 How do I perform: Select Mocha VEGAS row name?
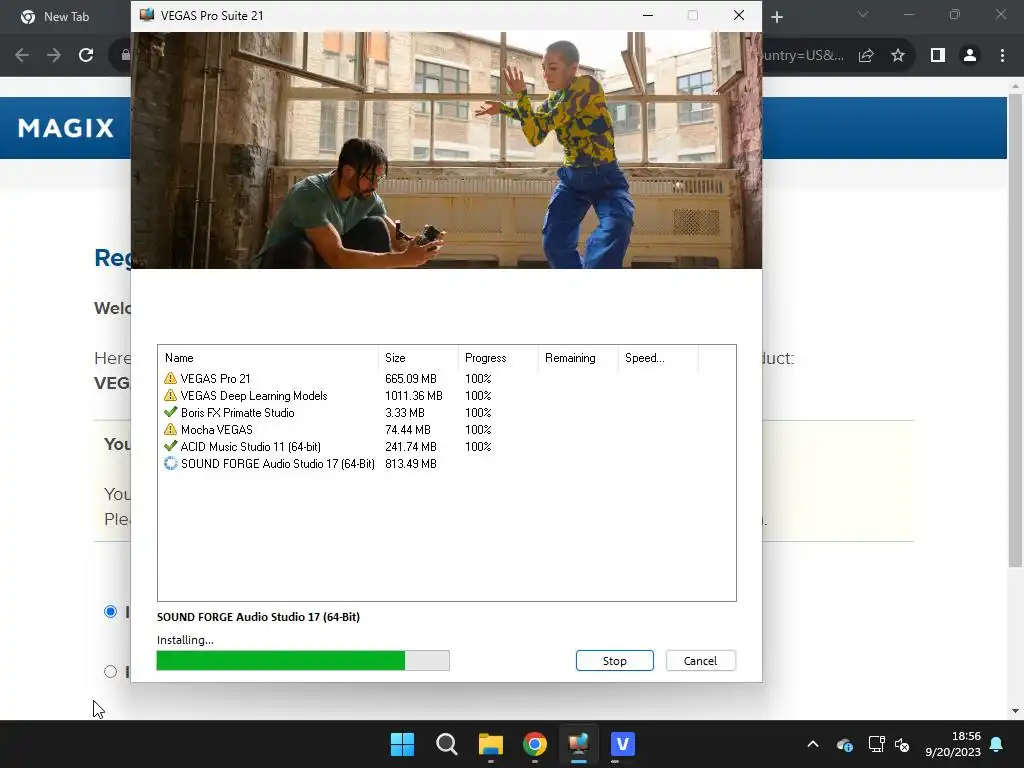click(x=217, y=430)
